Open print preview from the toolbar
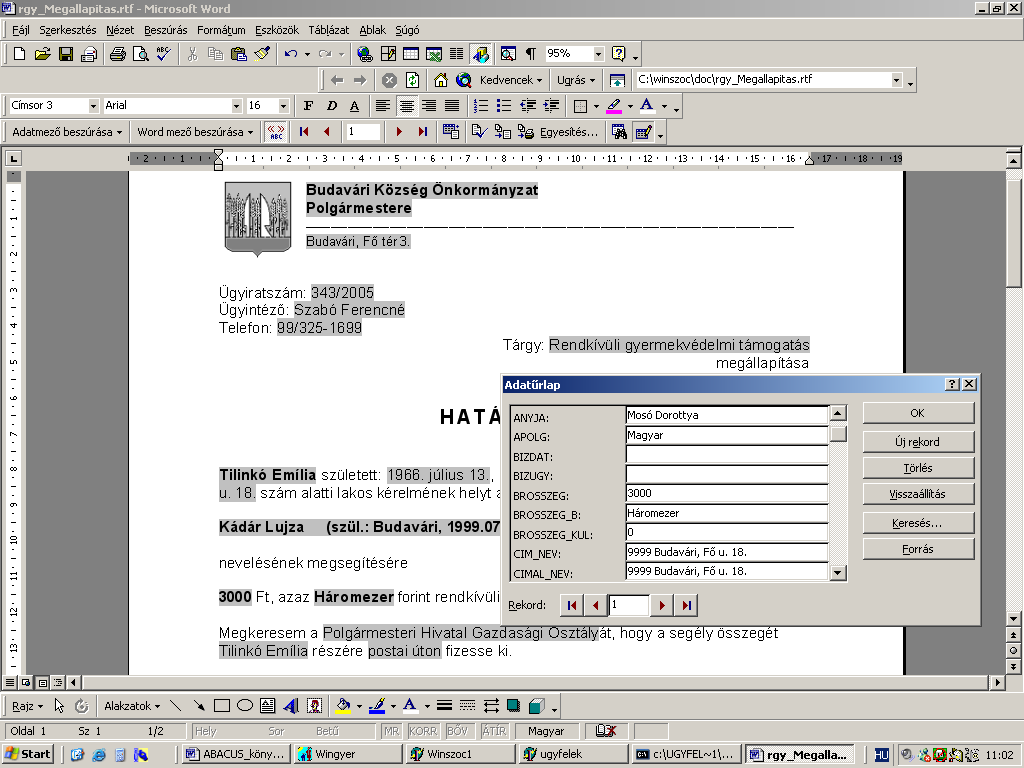The height and width of the screenshot is (768, 1024). [140, 54]
